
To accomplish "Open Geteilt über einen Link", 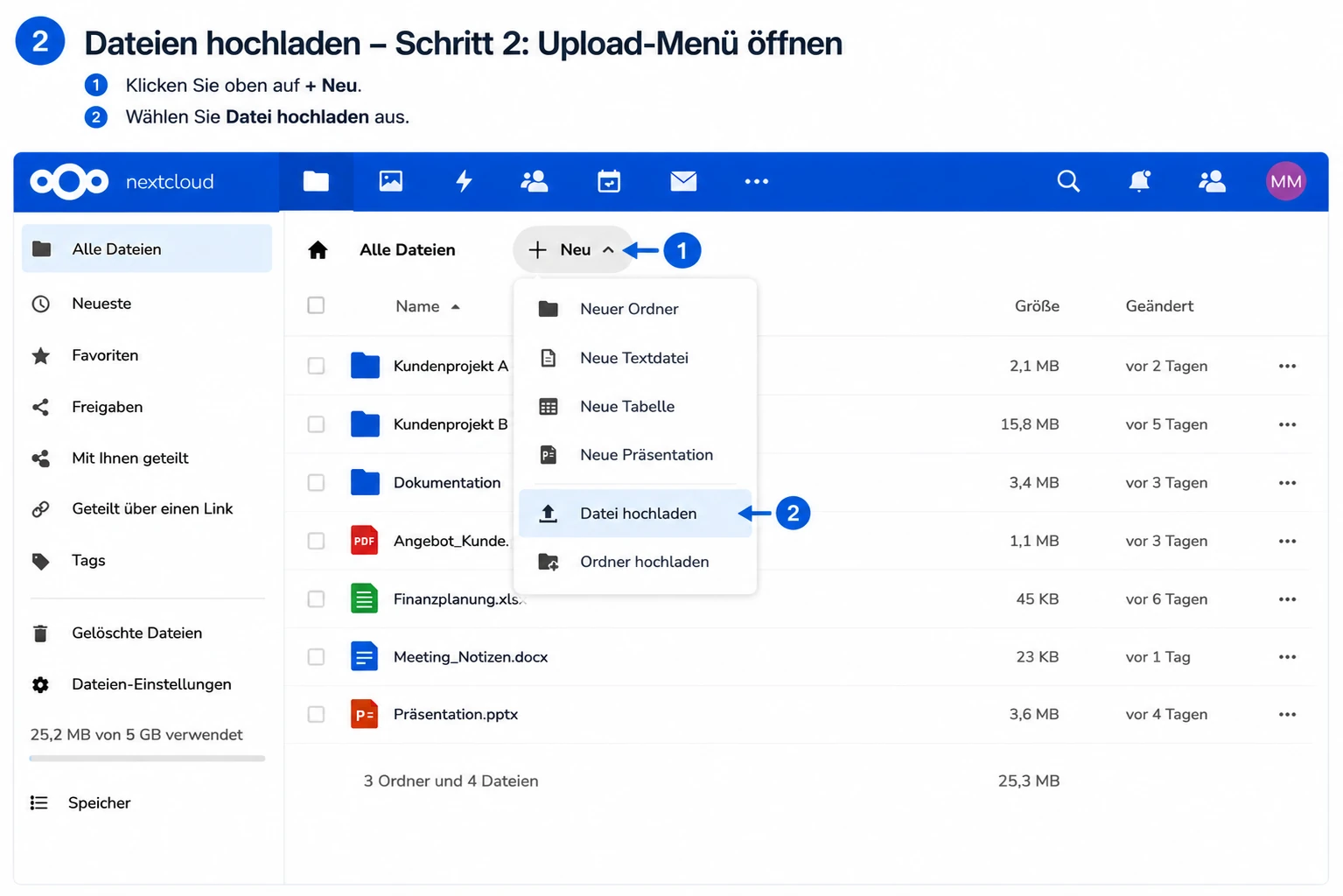I will pos(147,509).
